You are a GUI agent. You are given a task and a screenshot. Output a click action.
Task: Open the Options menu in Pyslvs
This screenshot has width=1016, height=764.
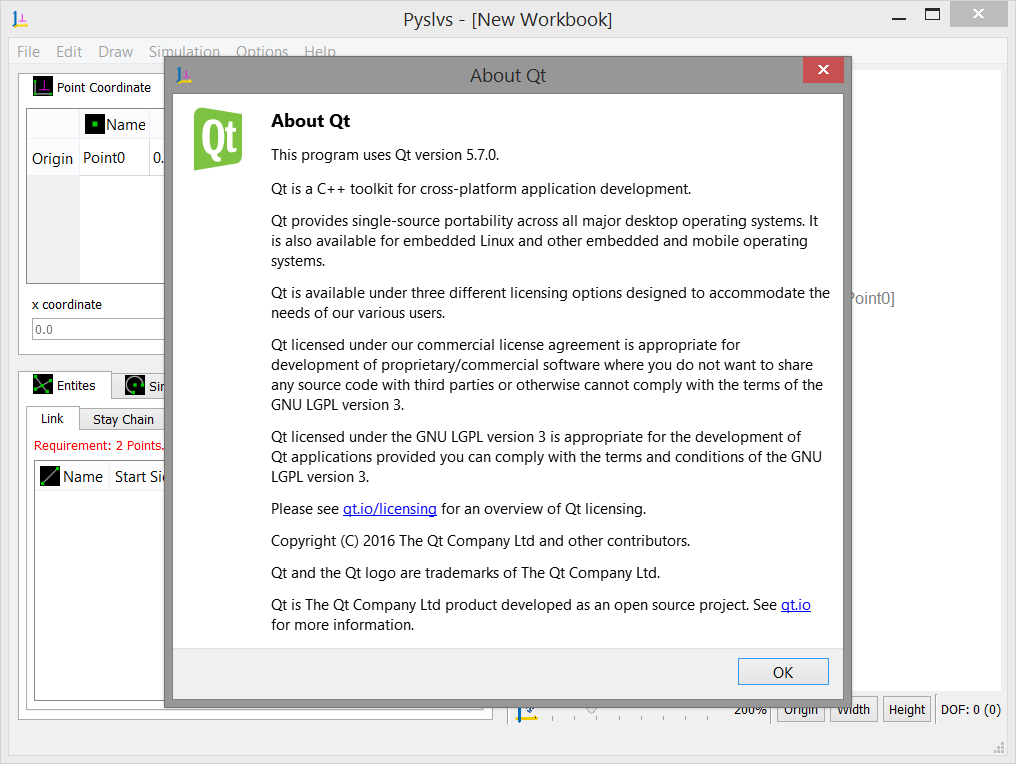(x=262, y=52)
